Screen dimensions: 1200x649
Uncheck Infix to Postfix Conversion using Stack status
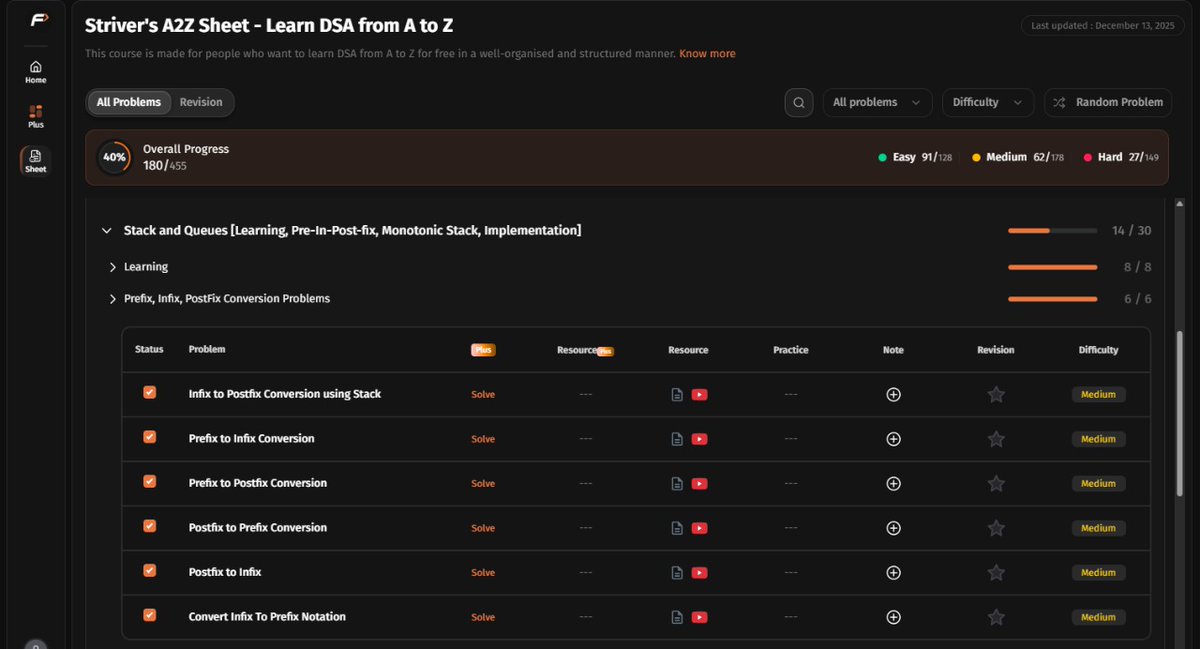150,393
